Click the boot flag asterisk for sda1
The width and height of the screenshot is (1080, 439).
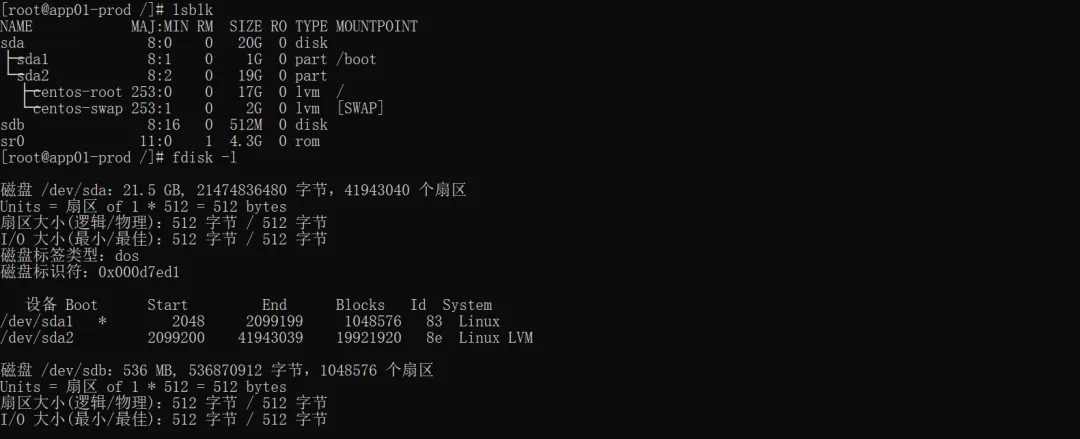click(x=103, y=322)
